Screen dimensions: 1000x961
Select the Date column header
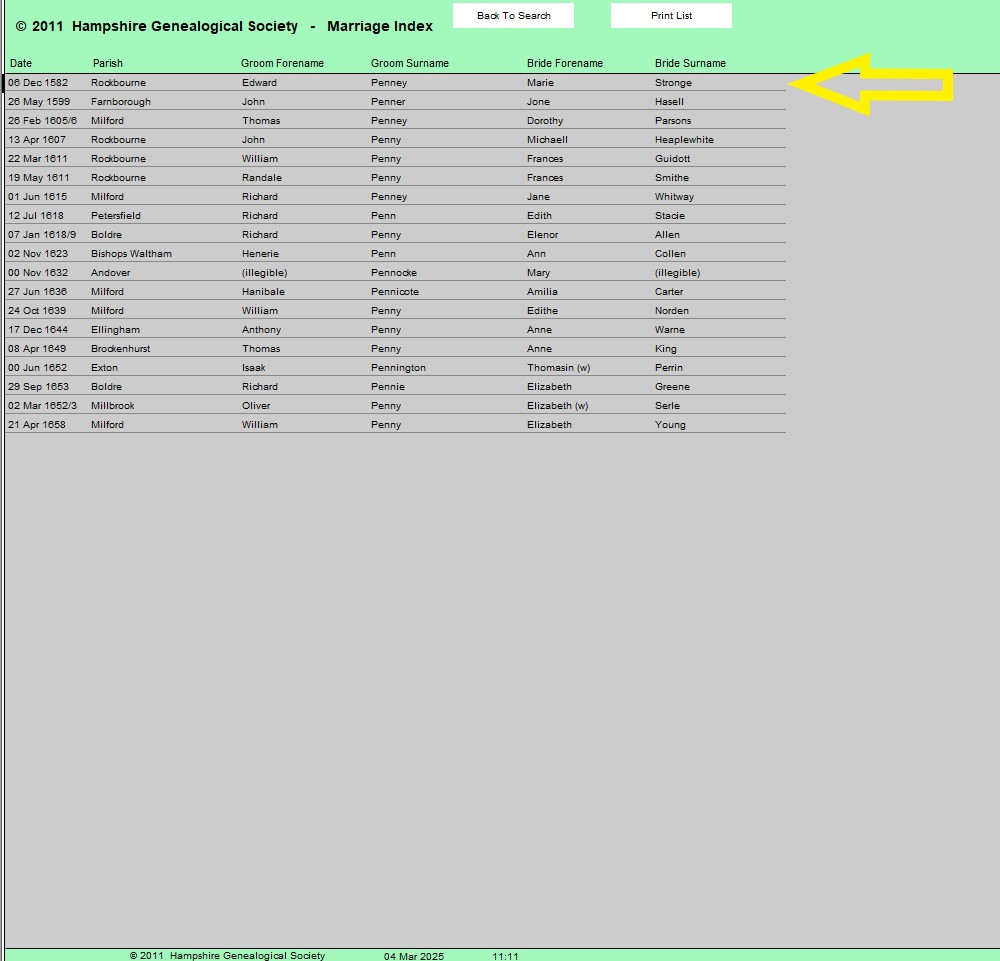pos(21,64)
